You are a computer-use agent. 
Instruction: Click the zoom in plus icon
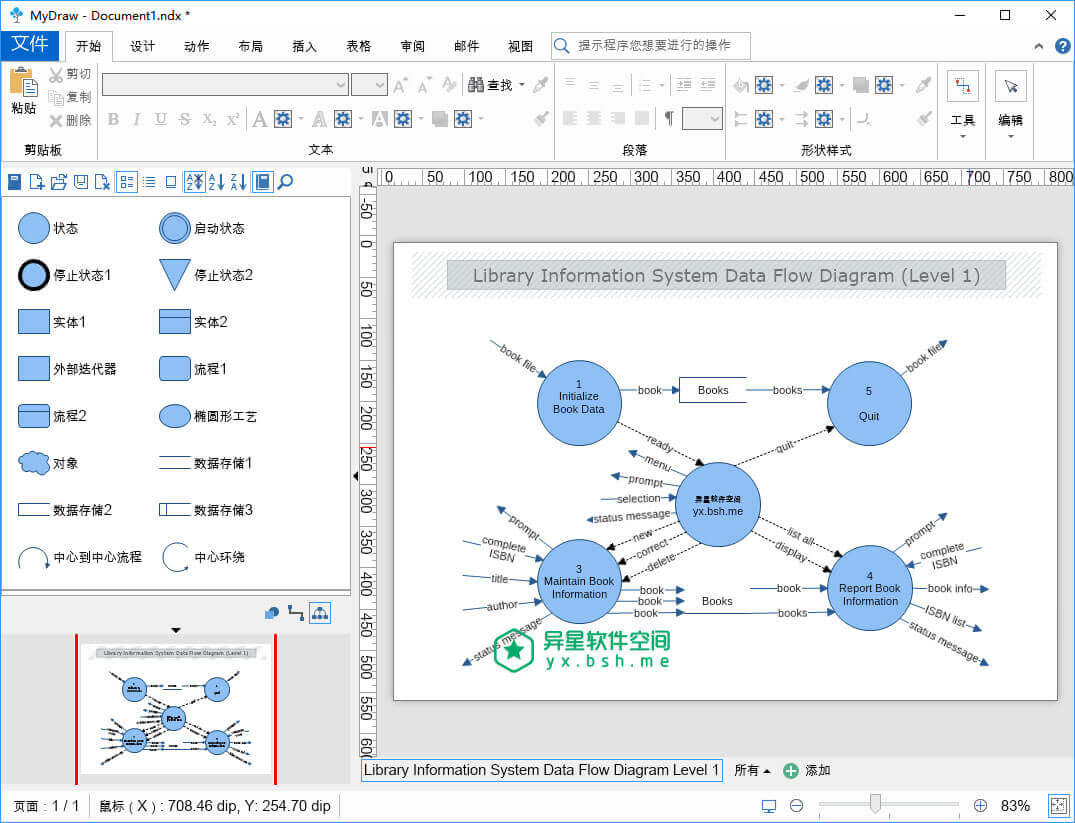pyautogui.click(x=980, y=805)
